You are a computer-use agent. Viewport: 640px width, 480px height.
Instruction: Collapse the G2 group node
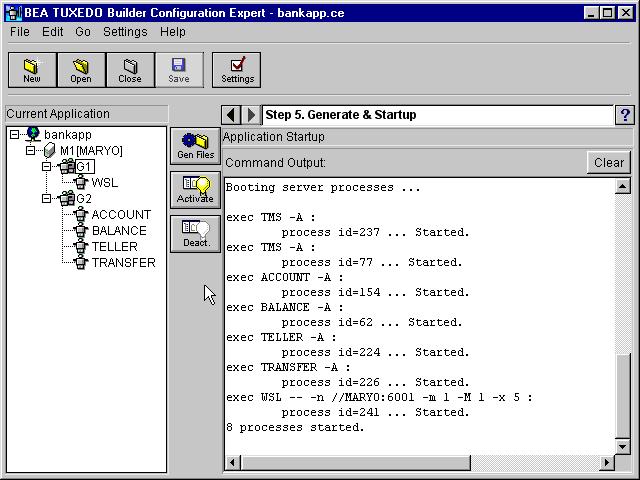46,199
